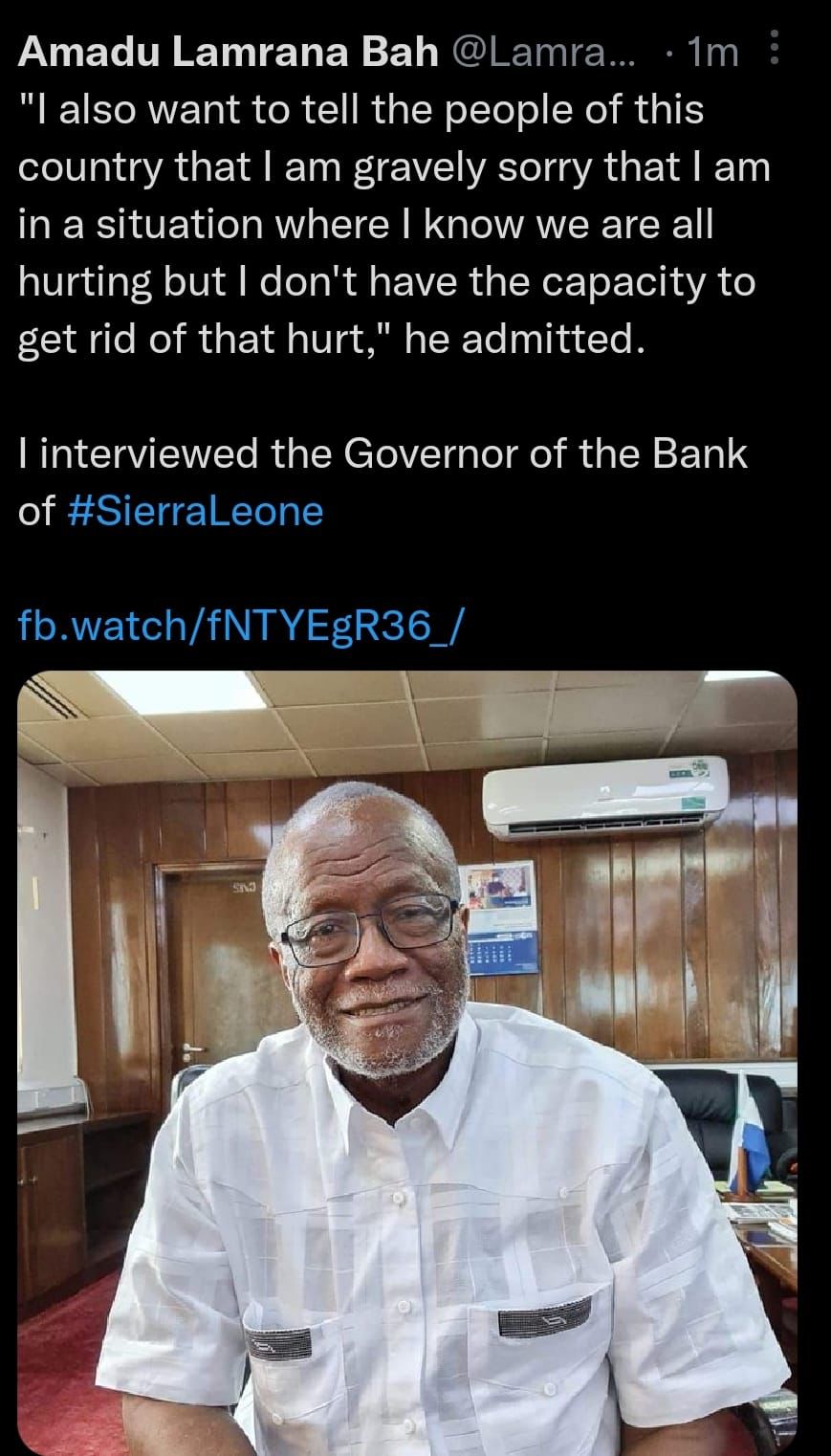Click the wall calendar in the photo
Viewport: 831px width, 1456px height.
[500, 918]
